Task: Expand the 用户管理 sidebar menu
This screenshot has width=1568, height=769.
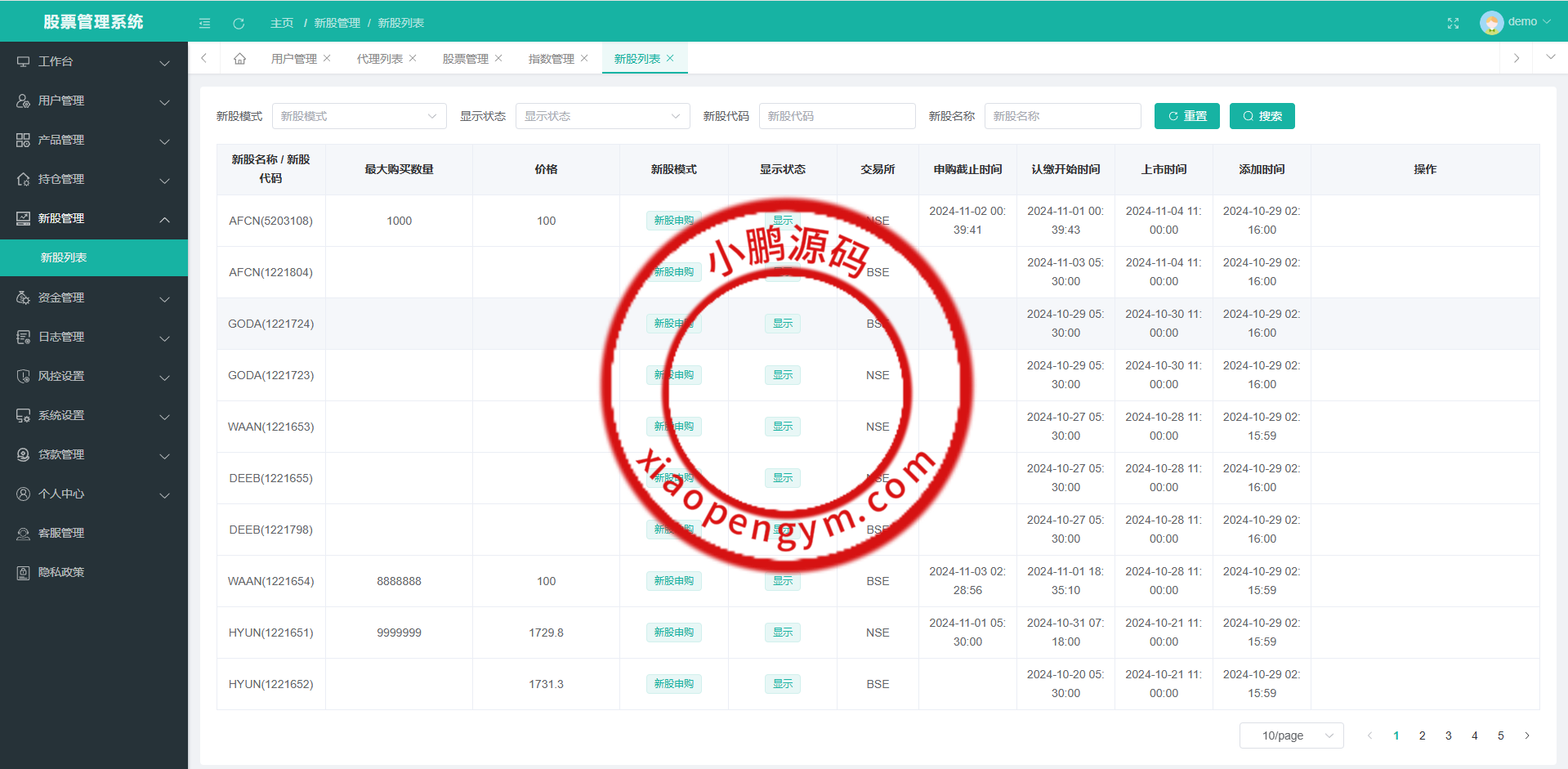Action: (93, 101)
